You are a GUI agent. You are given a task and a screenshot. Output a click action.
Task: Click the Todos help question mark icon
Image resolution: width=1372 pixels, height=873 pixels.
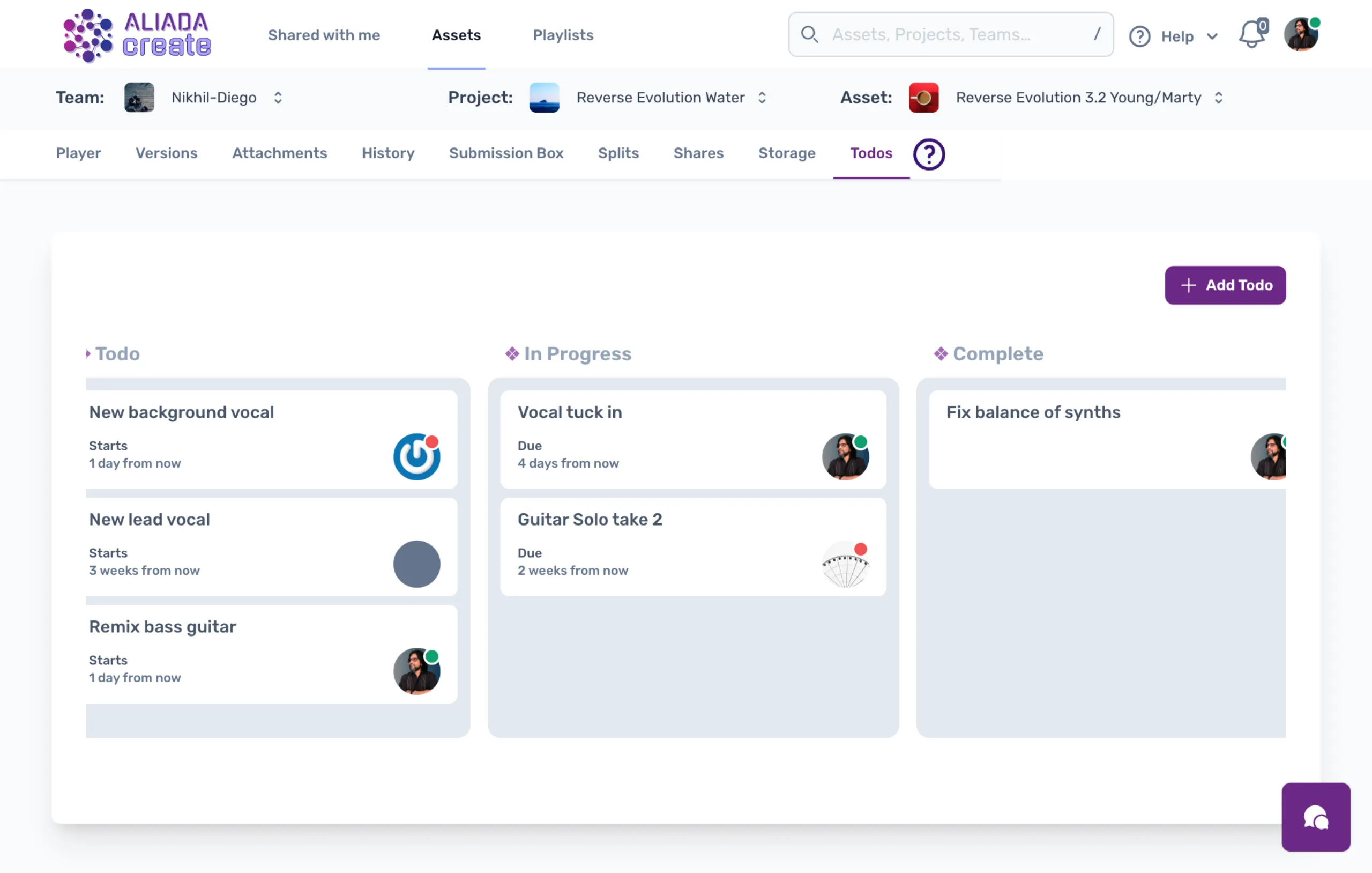tap(929, 154)
